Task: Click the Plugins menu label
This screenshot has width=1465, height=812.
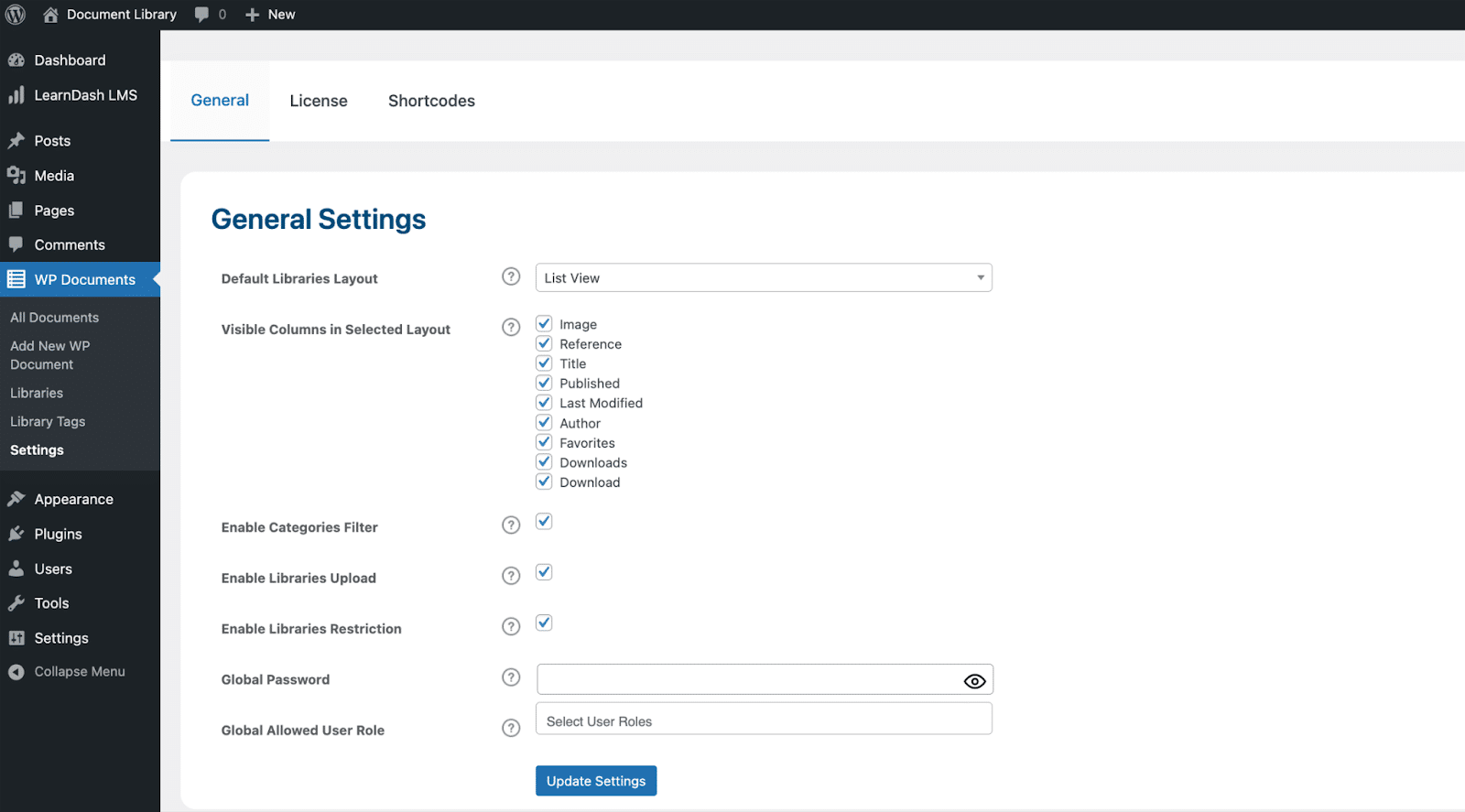Action: [x=59, y=534]
